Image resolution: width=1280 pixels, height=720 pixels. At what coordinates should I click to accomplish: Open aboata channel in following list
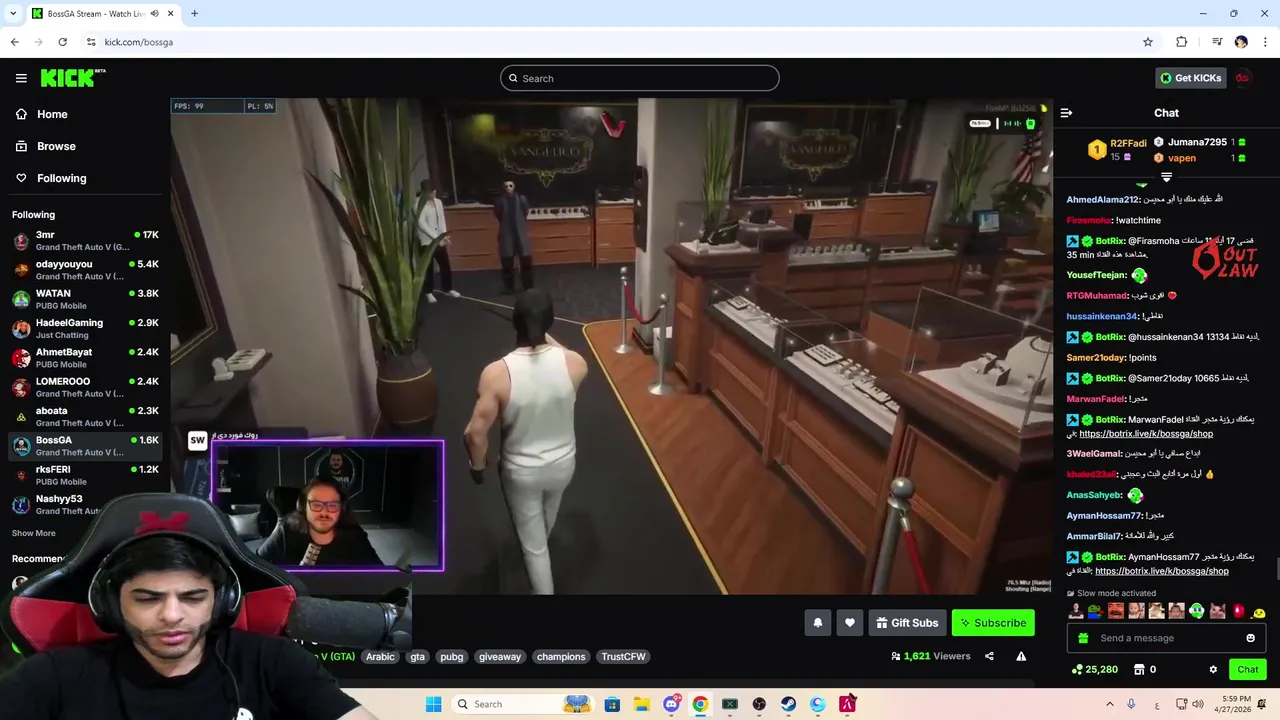click(85, 416)
